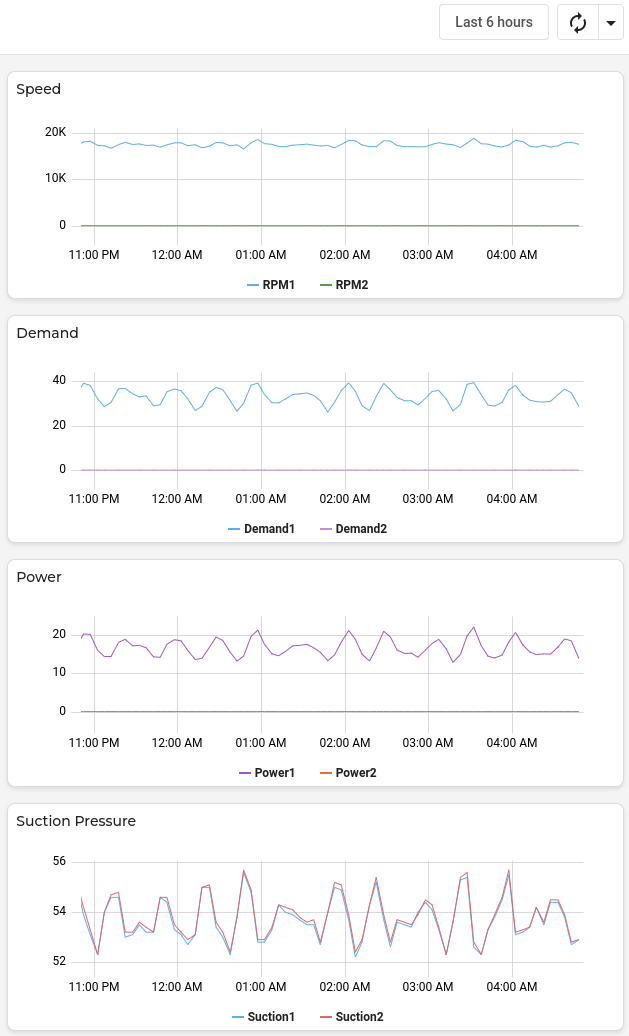This screenshot has width=629, height=1036.
Task: Toggle Demand2 series in Demand legend
Action: click(353, 529)
